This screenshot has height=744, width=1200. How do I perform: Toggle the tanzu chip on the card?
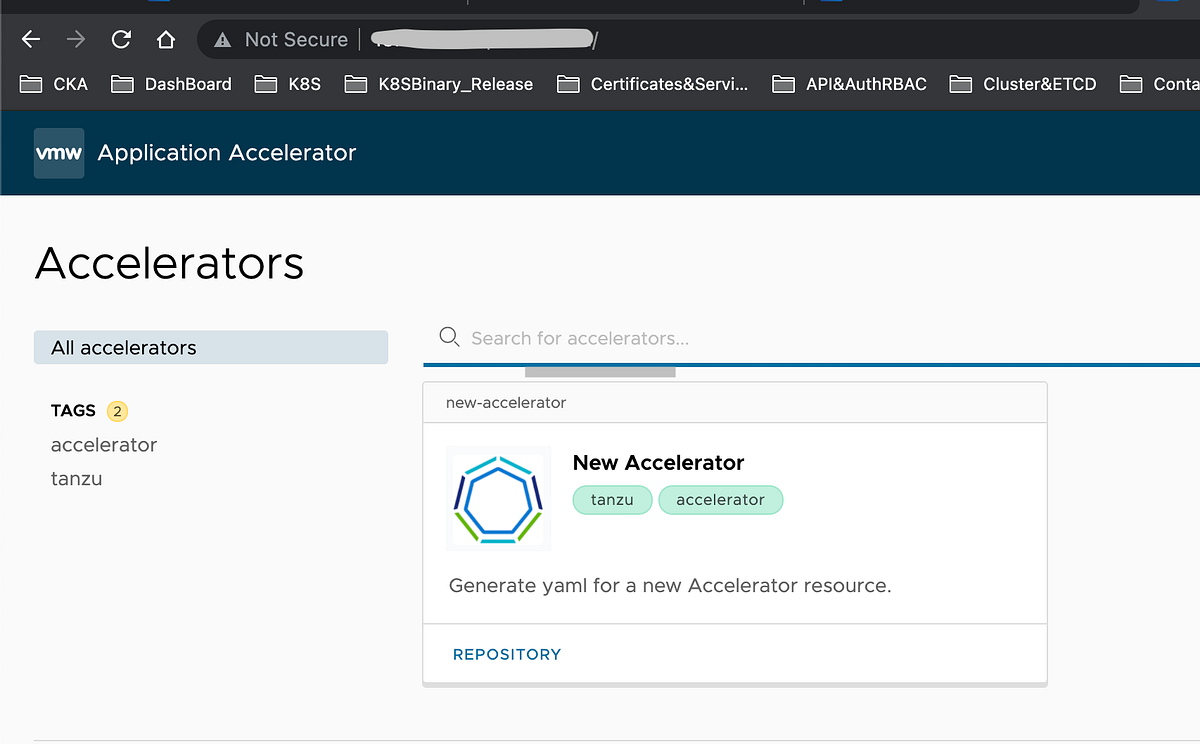612,500
